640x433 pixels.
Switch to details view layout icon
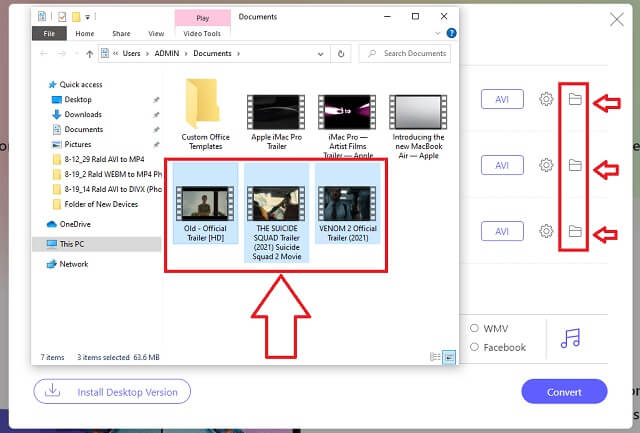(435, 357)
